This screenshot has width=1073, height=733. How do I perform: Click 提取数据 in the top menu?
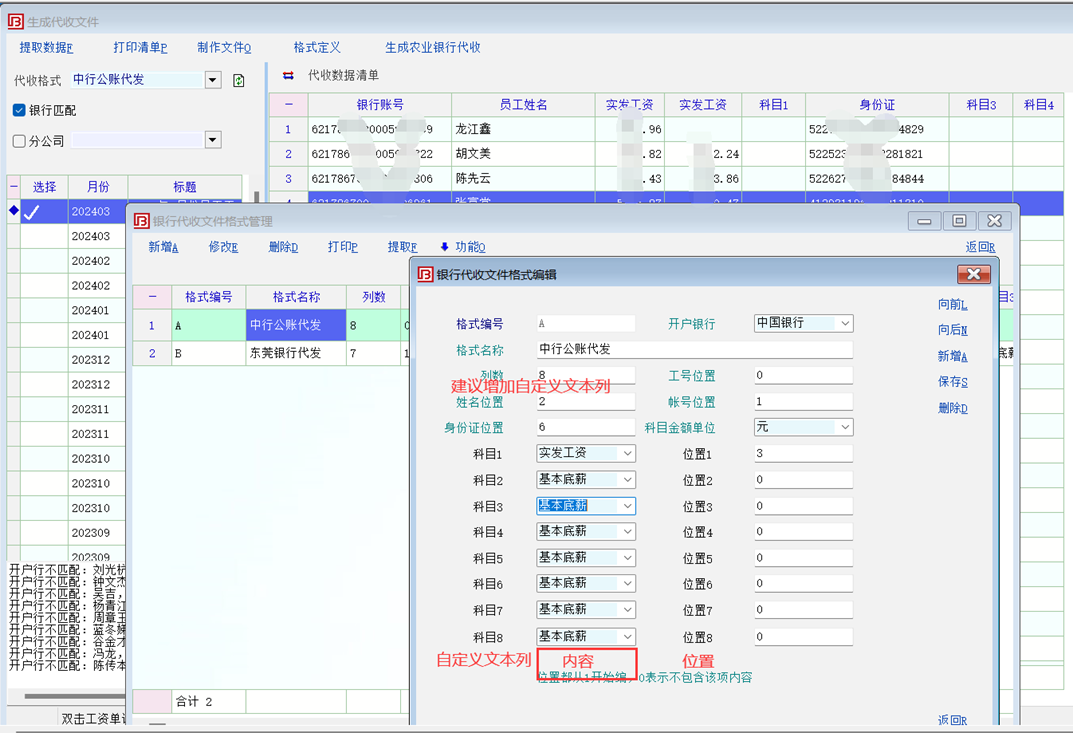[x=46, y=47]
